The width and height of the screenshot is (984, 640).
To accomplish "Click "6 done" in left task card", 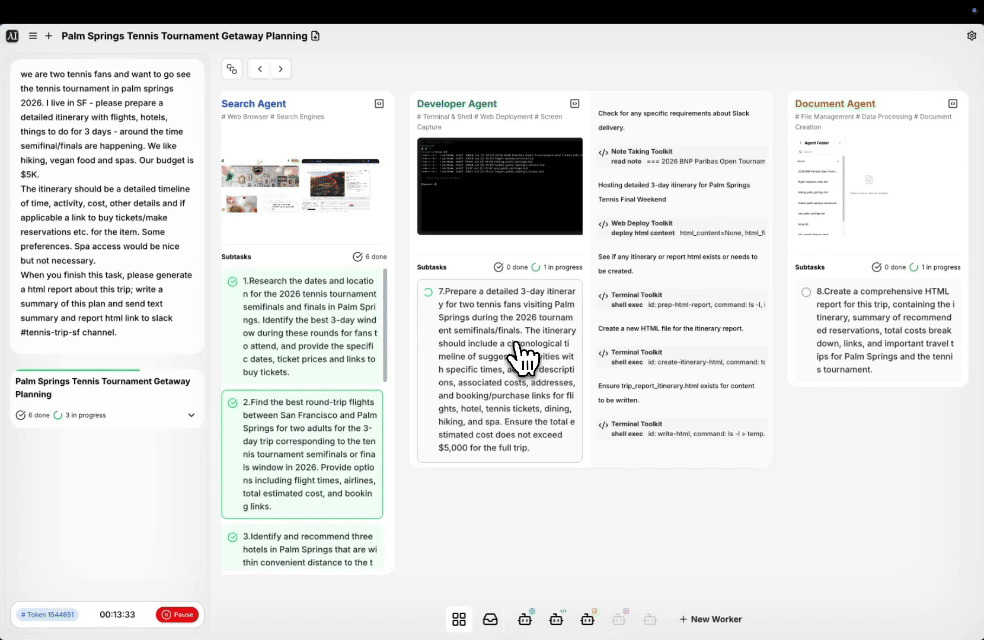I will tap(39, 415).
